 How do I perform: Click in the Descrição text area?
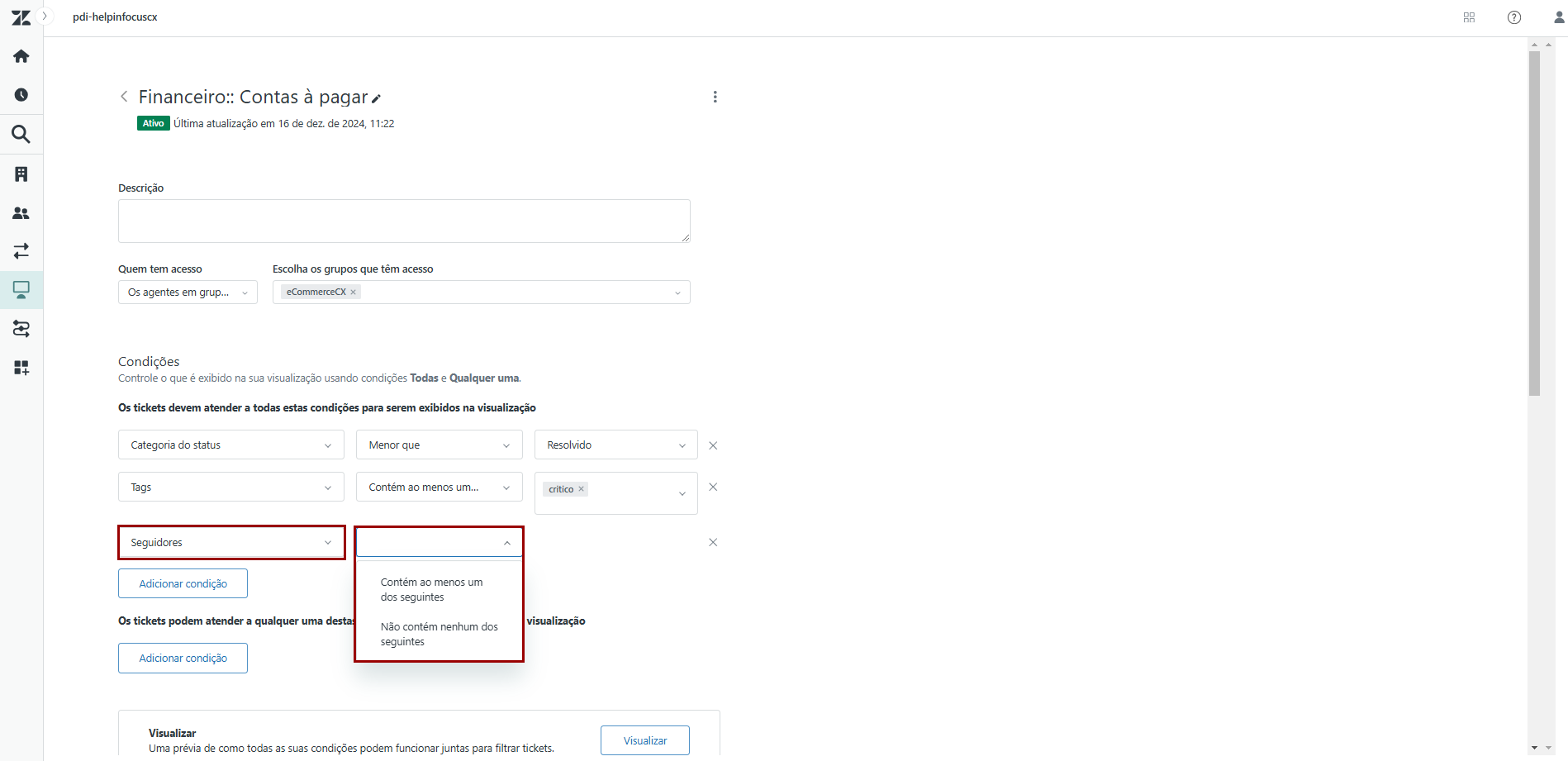(x=403, y=221)
